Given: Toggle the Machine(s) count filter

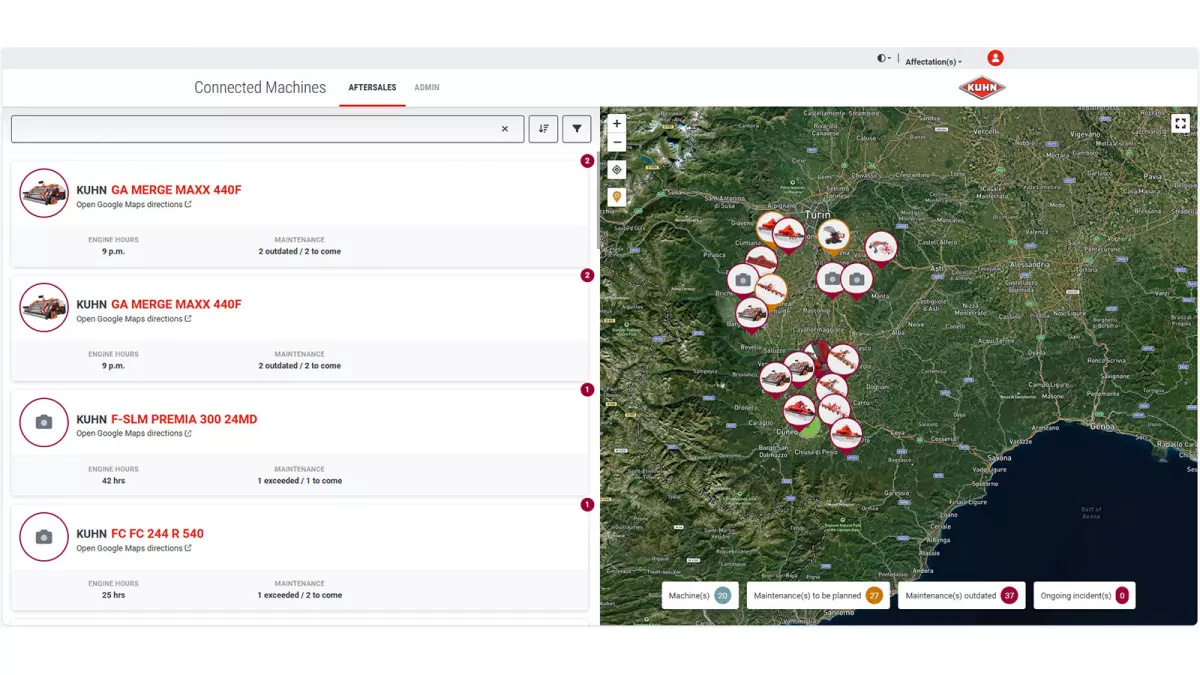Looking at the screenshot, I should 700,596.
